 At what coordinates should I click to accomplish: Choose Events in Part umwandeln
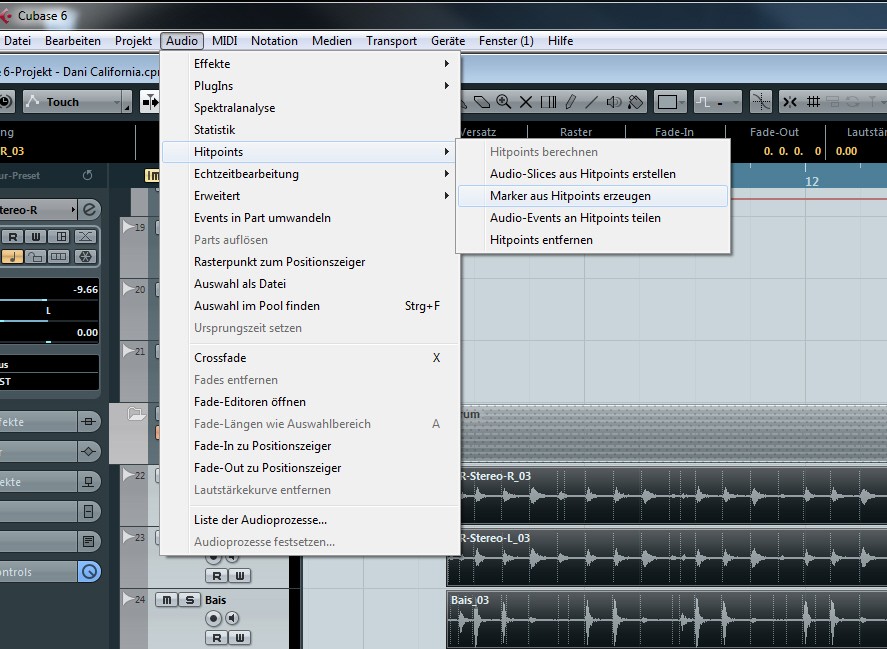pyautogui.click(x=310, y=218)
